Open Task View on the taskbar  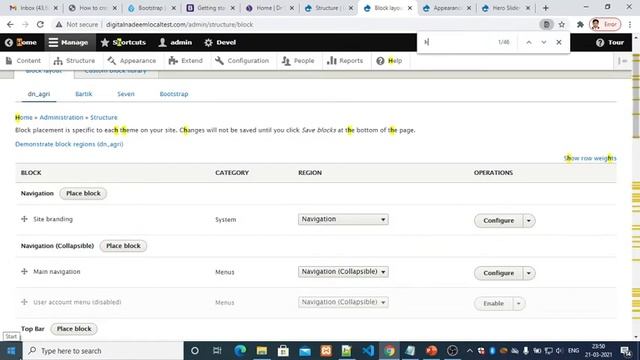tap(217, 351)
